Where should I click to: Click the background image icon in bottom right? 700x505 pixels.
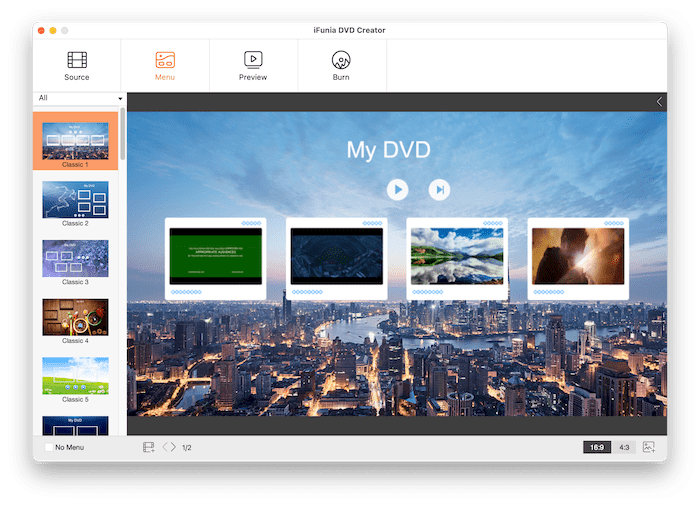[x=649, y=447]
